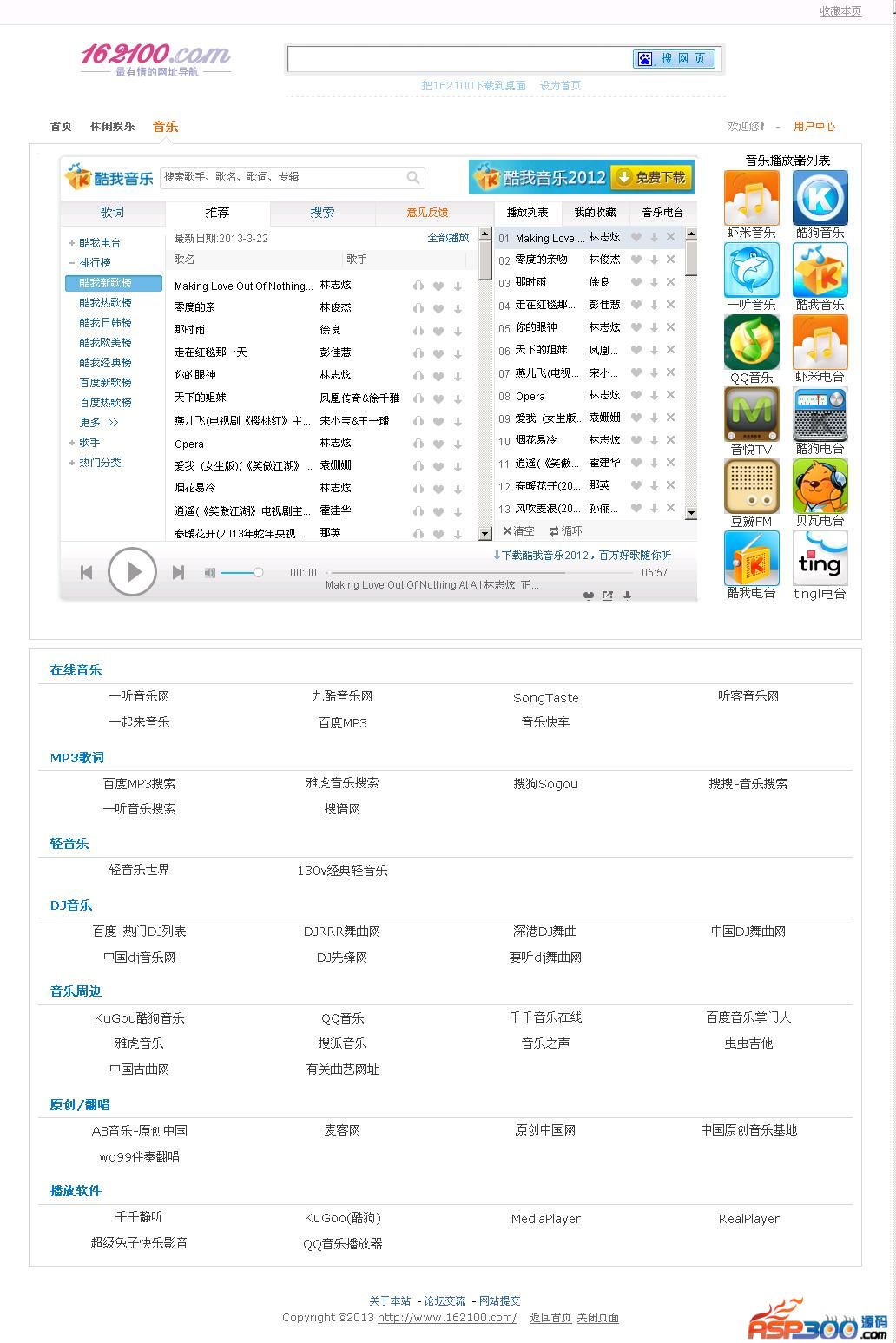This screenshot has height=1343, width=896.
Task: Open the QQ音乐 player icon
Action: [752, 342]
